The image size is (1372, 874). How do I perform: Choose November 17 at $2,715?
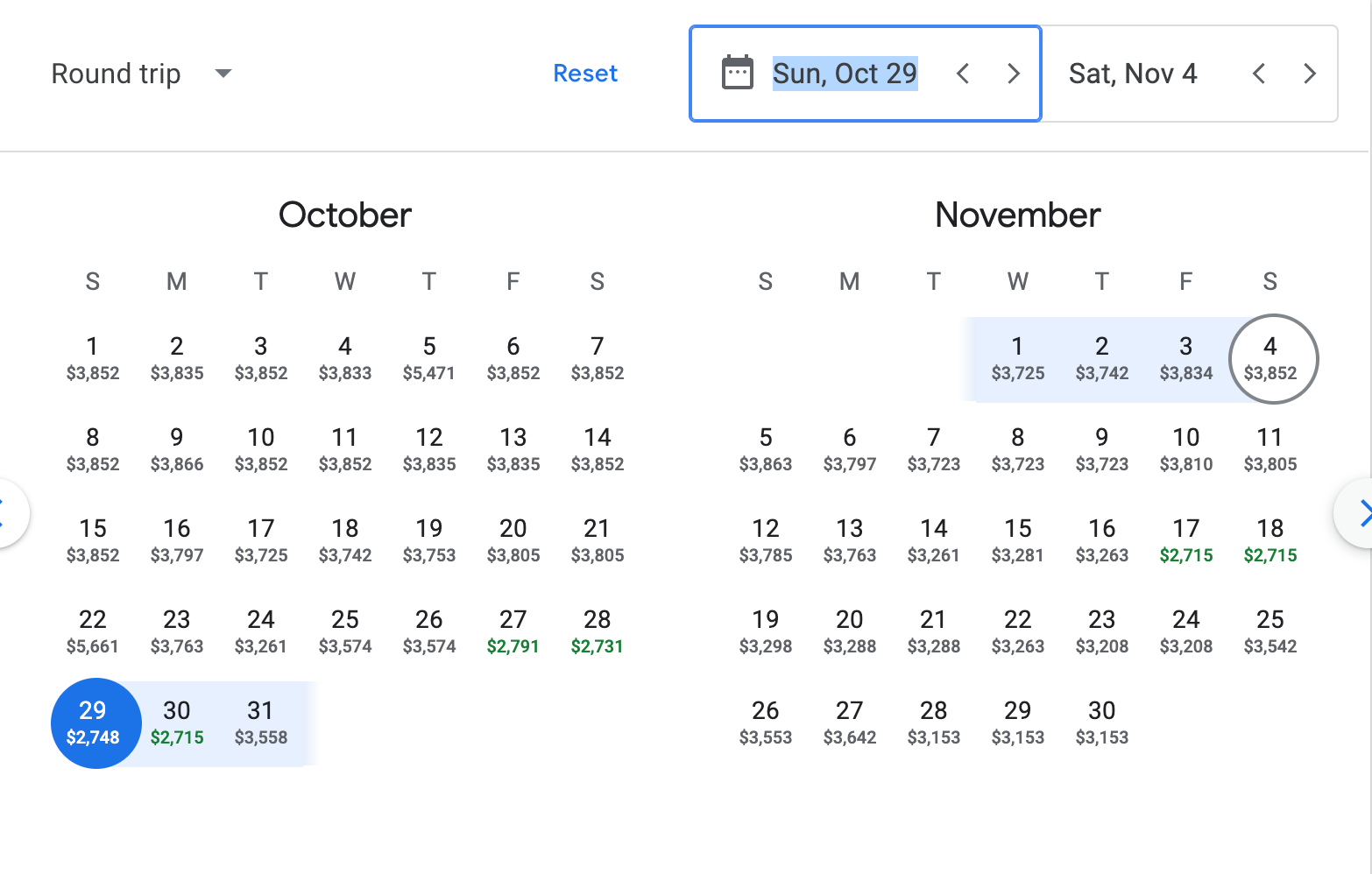tap(1186, 540)
